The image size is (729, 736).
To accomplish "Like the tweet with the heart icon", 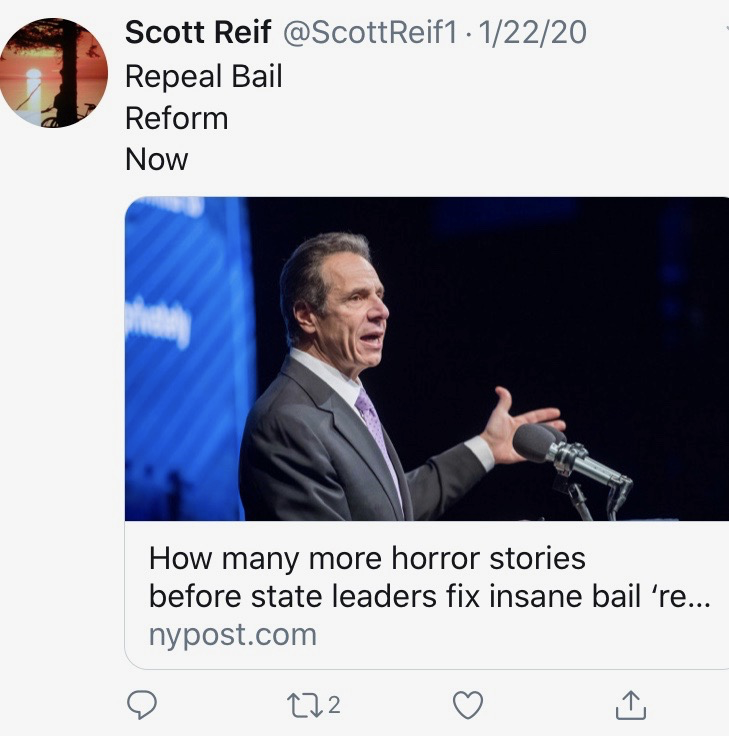I will tap(468, 706).
